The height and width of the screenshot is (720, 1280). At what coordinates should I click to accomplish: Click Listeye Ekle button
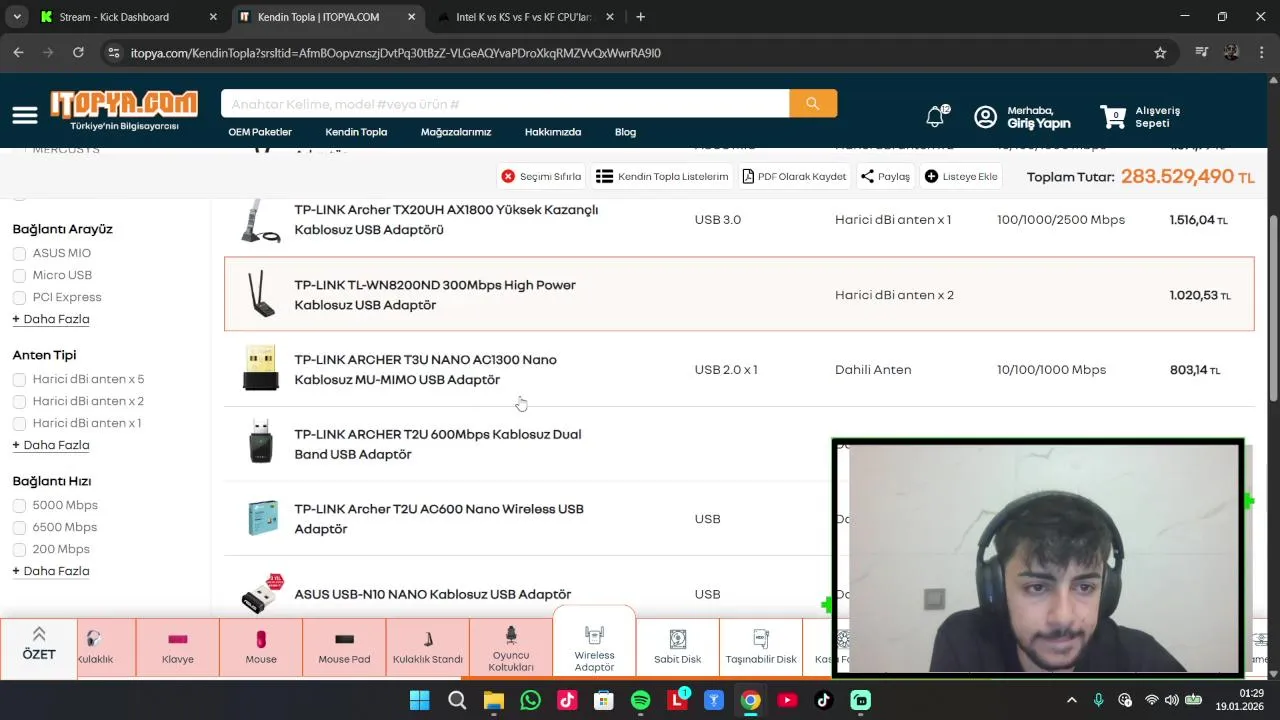click(961, 177)
